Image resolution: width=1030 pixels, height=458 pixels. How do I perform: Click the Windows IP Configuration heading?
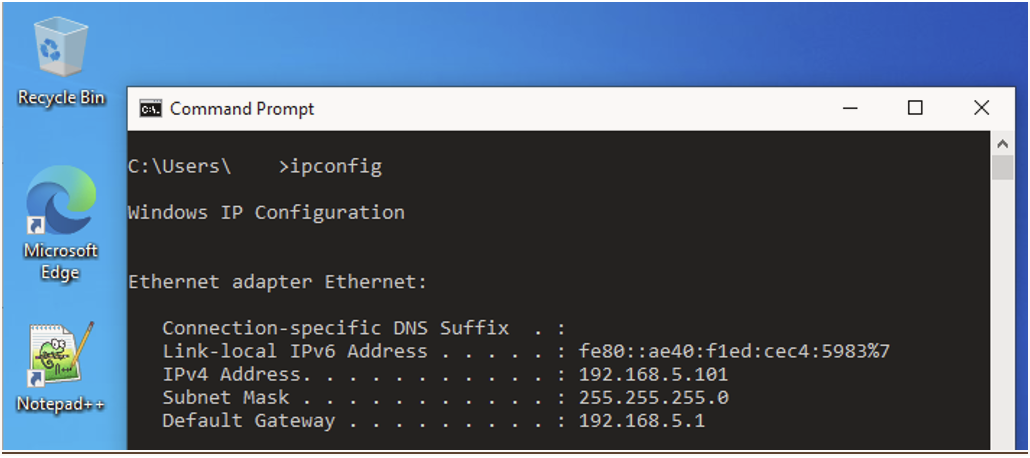point(266,212)
